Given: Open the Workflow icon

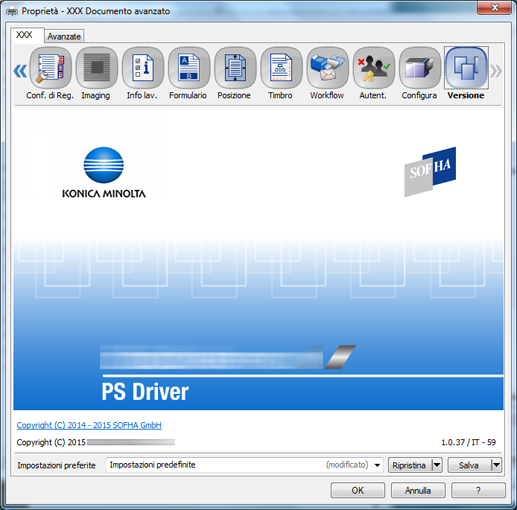Looking at the screenshot, I should coord(327,68).
